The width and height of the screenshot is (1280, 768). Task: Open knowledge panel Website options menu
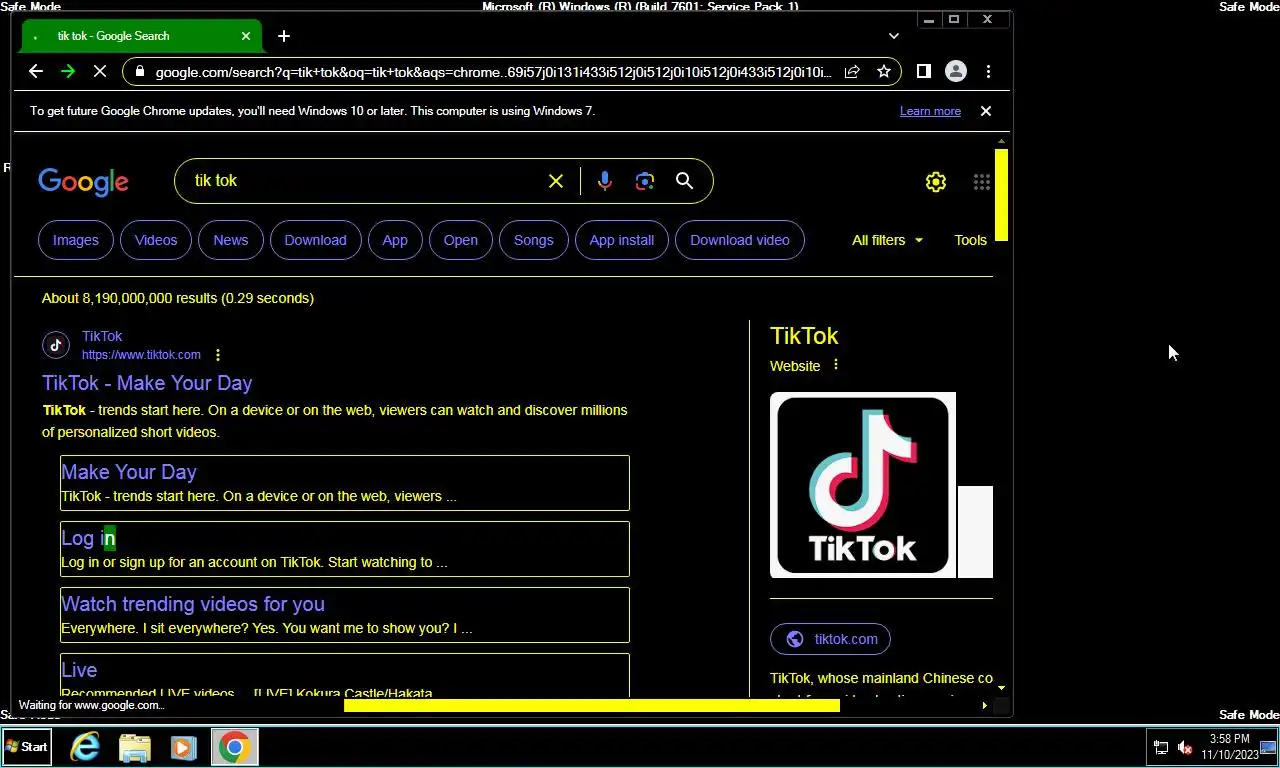[836, 365]
